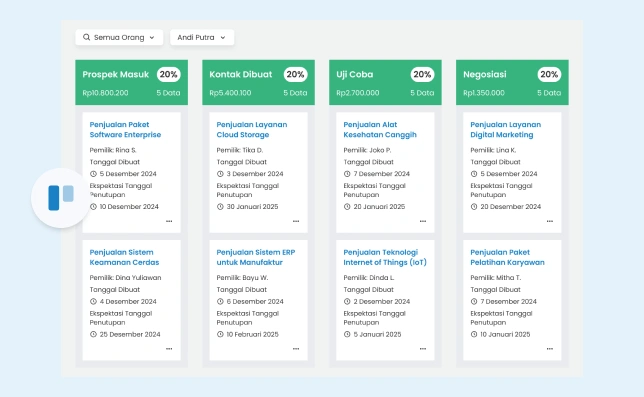Open more options on Penjualan Layanan Cloud Storage card
644x397 pixels.
pos(296,221)
